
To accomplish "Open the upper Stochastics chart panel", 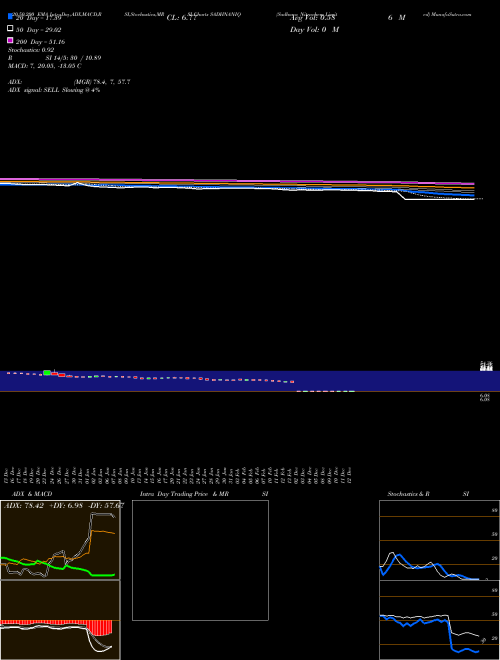I will coord(439,540).
